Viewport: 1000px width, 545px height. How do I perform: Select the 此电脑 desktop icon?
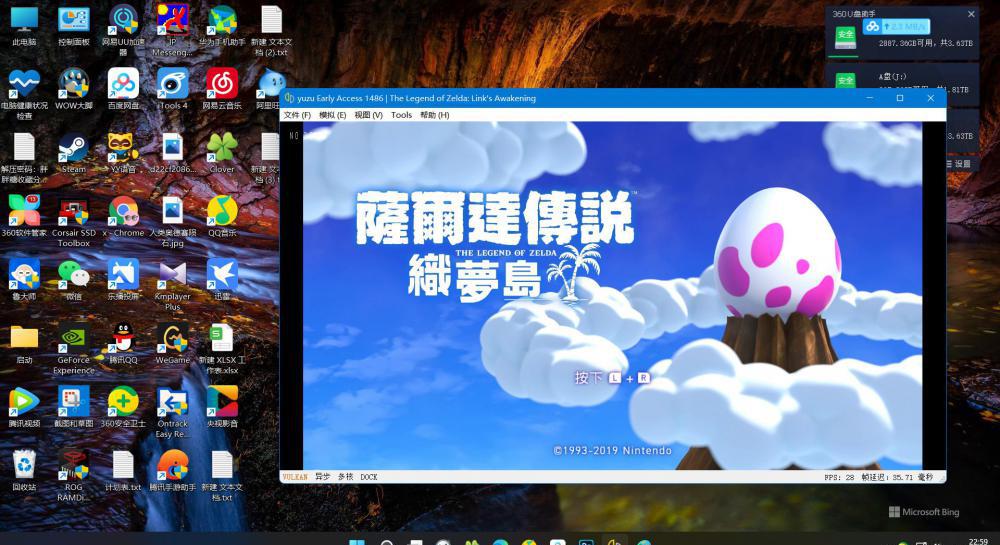tap(24, 26)
